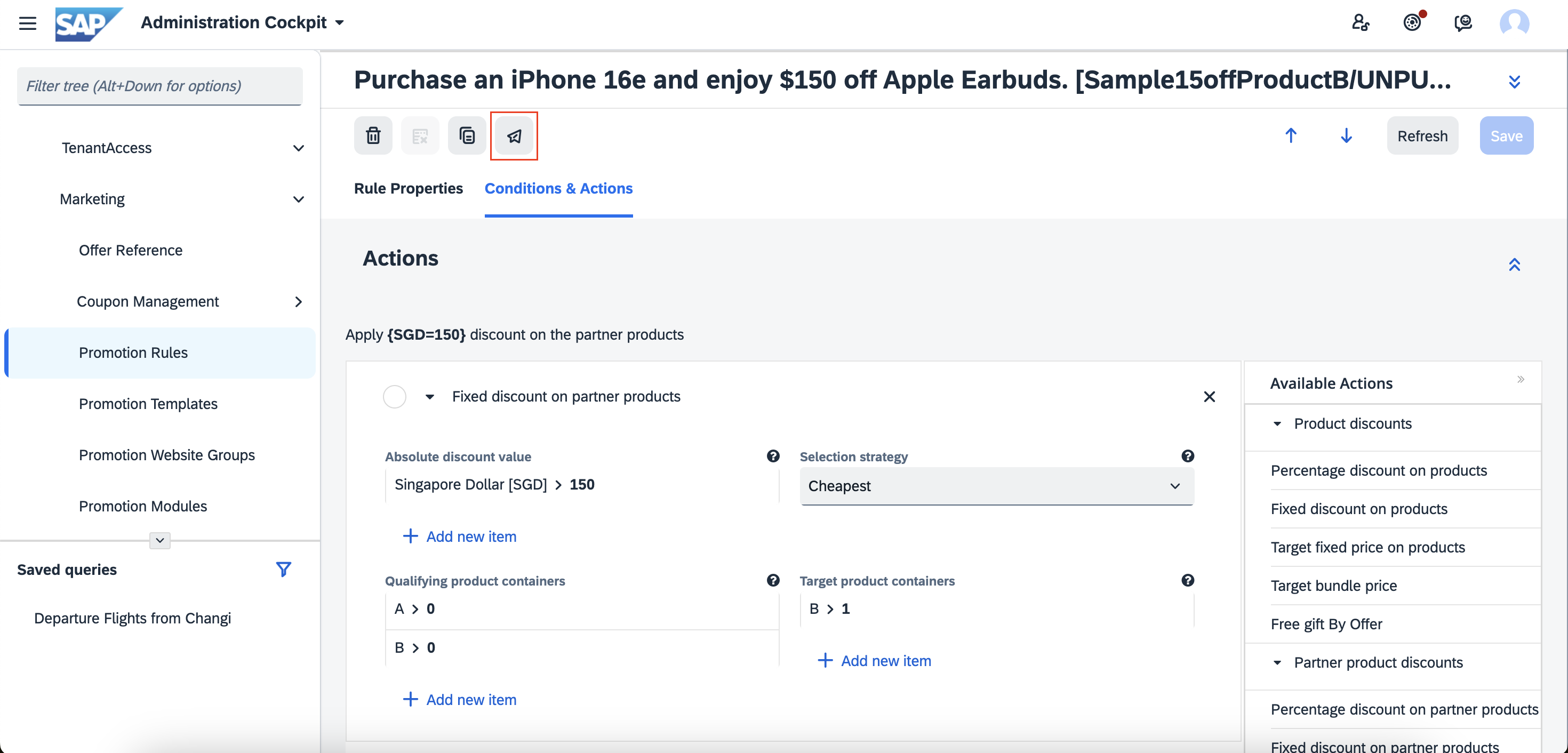
Task: Collapse the Actions section double chevron
Action: point(1514,265)
